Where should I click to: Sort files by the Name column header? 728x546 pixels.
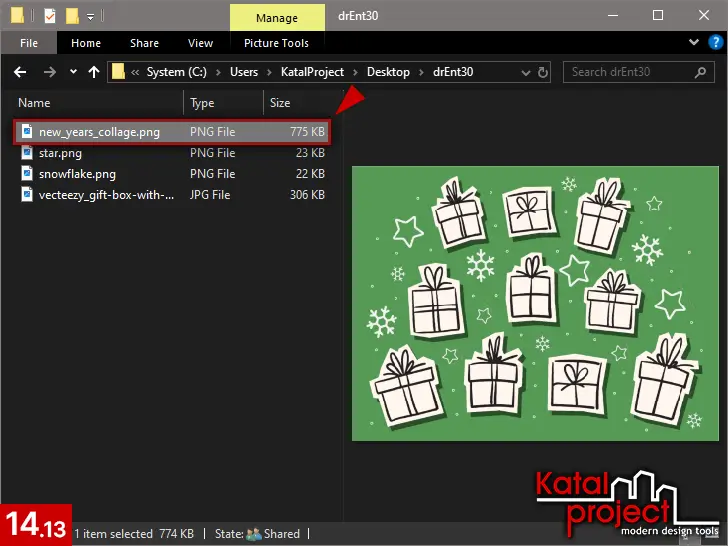pyautogui.click(x=34, y=103)
